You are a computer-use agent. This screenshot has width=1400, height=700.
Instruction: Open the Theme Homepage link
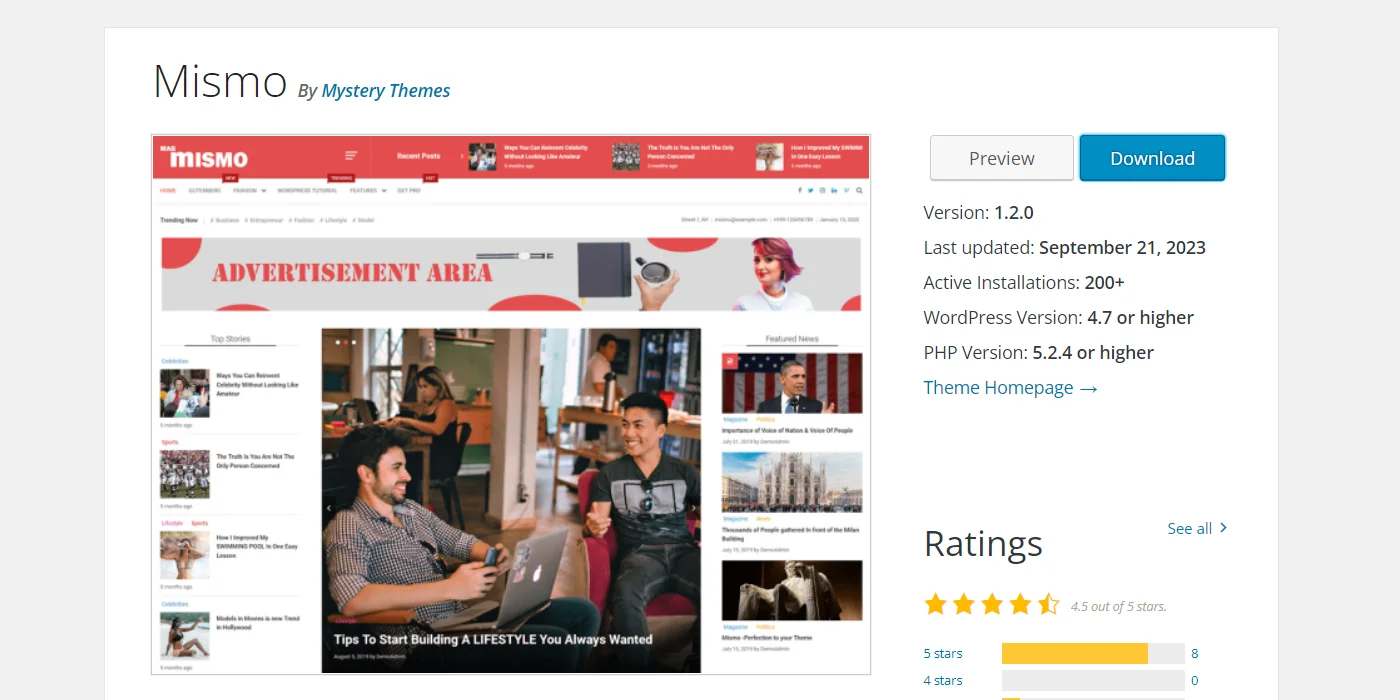coord(1010,388)
